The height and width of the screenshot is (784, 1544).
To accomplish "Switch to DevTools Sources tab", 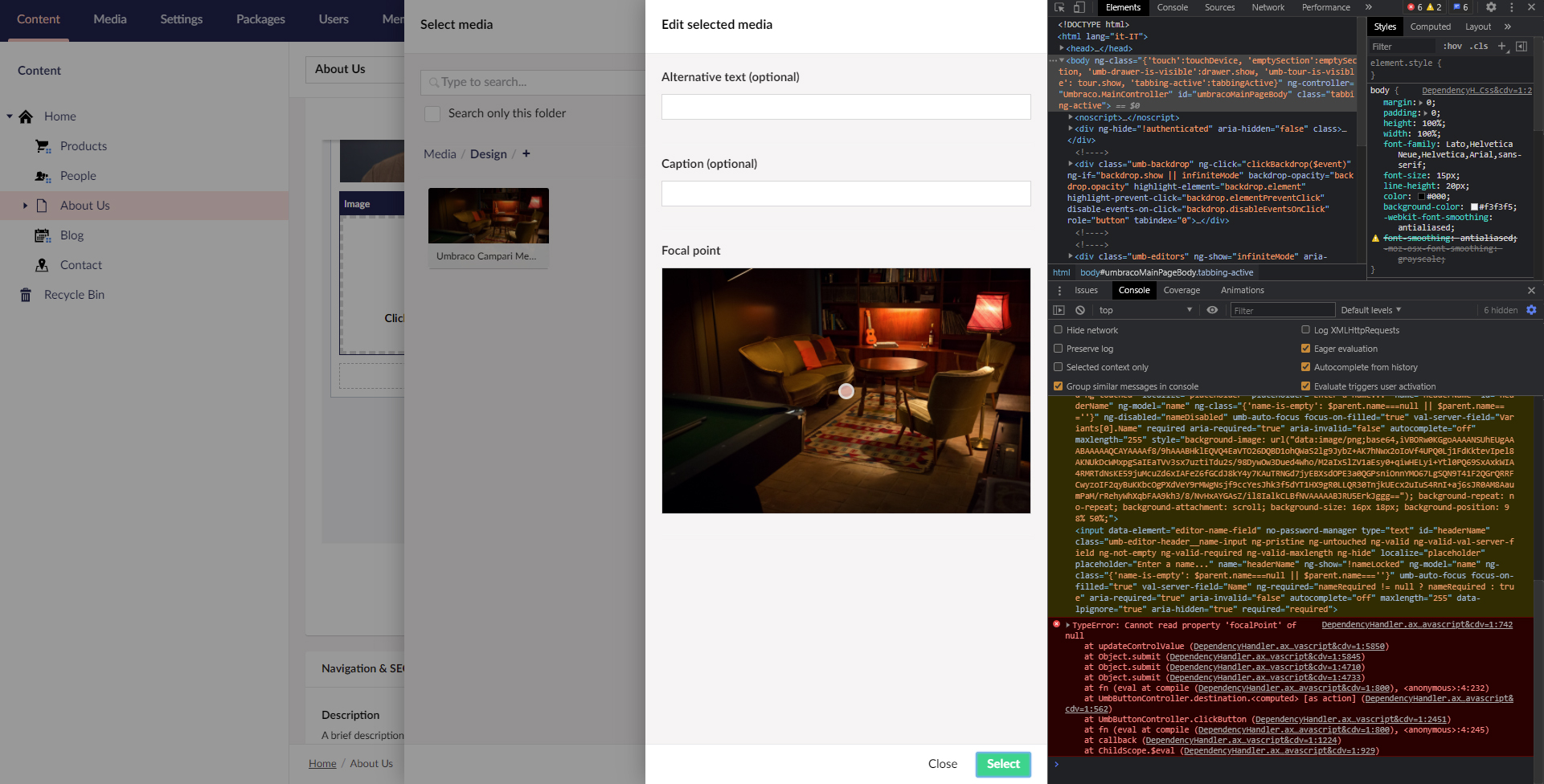I will click(x=1220, y=7).
